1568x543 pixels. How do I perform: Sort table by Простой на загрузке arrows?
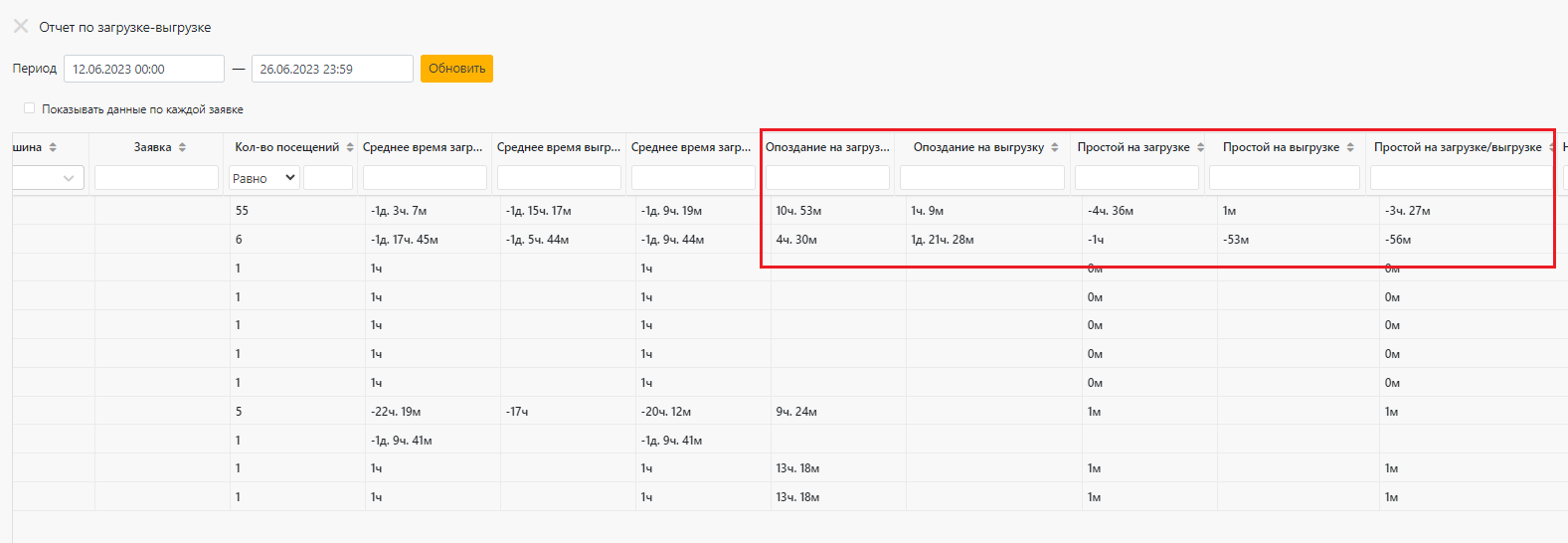tap(1200, 147)
